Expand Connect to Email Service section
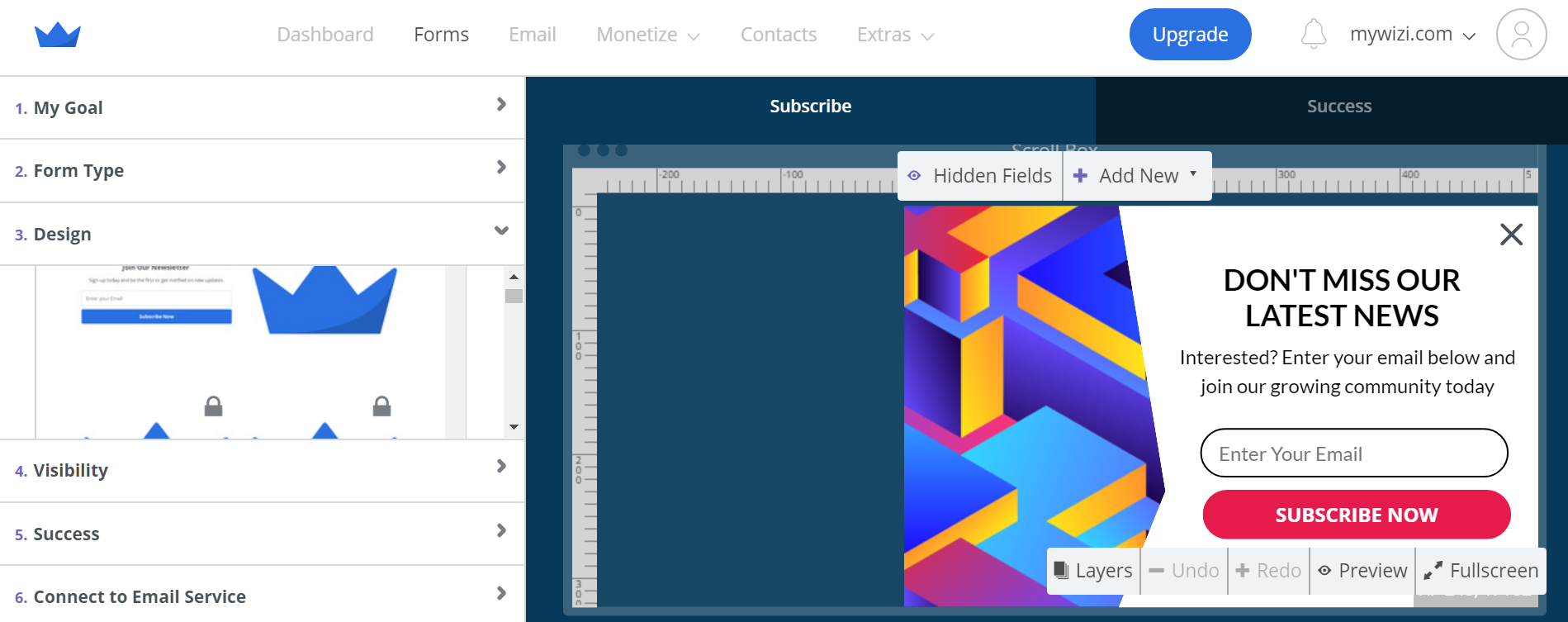The image size is (1568, 622). pyautogui.click(x=262, y=596)
